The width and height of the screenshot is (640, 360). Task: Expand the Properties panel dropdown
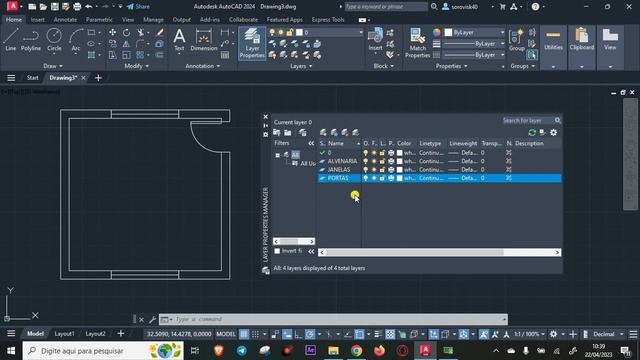point(451,66)
